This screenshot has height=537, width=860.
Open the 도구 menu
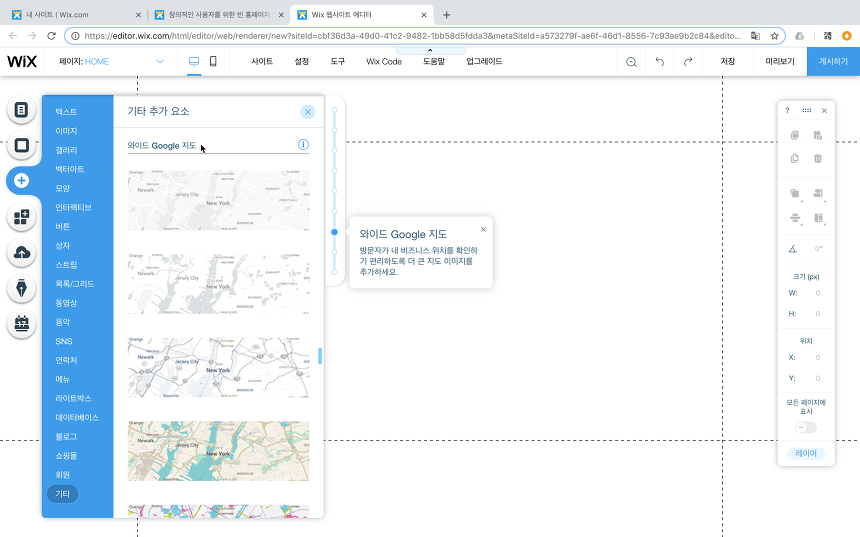pos(338,61)
